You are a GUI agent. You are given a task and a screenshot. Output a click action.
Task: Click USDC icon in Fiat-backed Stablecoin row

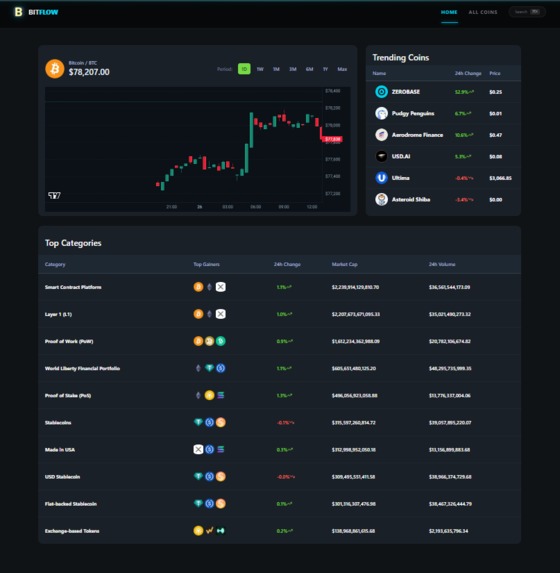click(x=209, y=503)
